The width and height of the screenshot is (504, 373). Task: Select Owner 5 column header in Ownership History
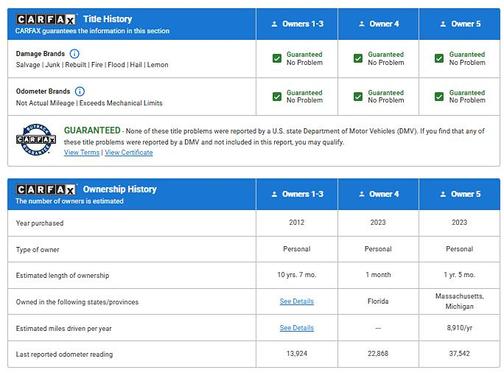[x=460, y=194]
